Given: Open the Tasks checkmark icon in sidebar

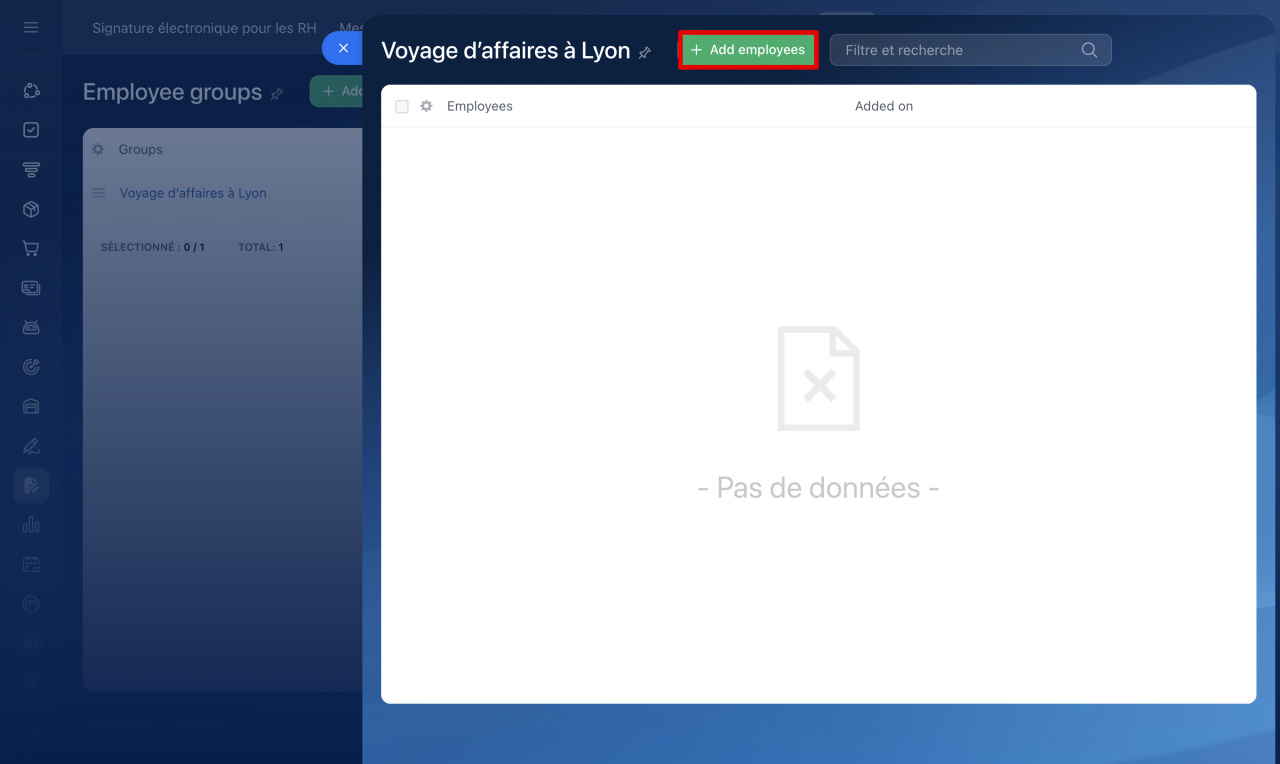Looking at the screenshot, I should [x=31, y=130].
